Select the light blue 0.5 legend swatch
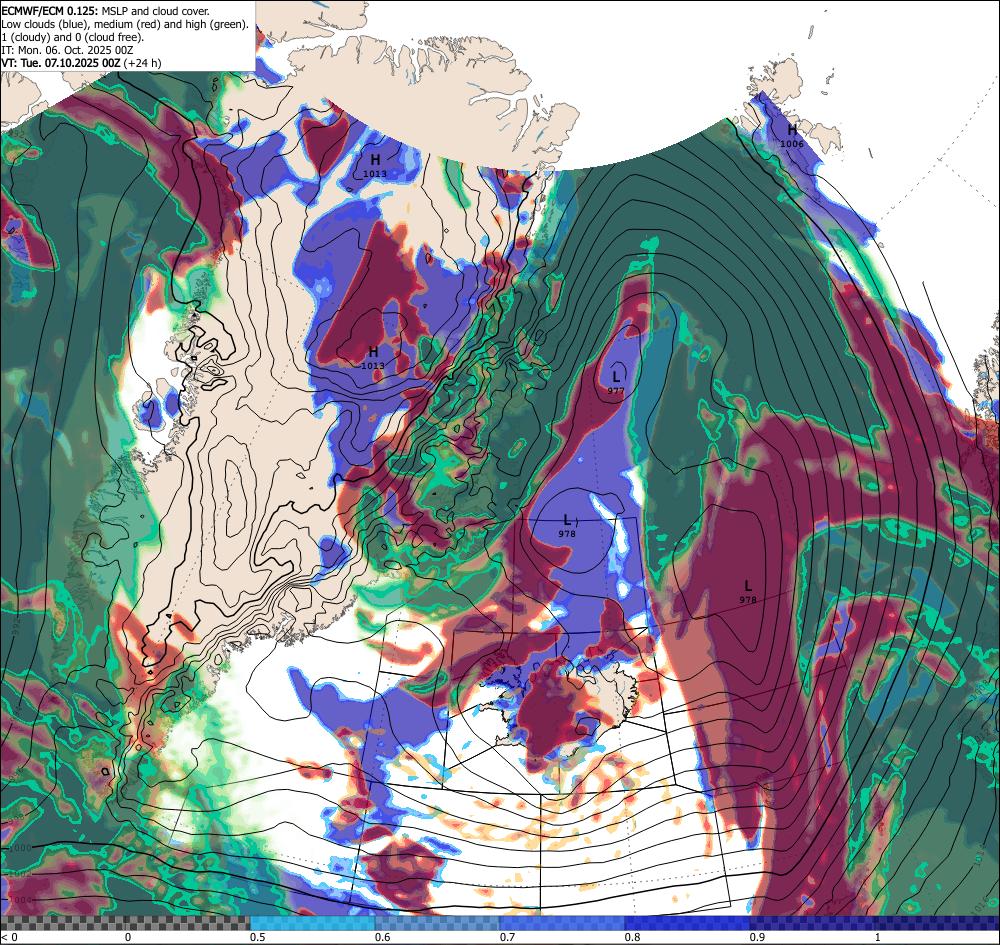 click(x=312, y=923)
